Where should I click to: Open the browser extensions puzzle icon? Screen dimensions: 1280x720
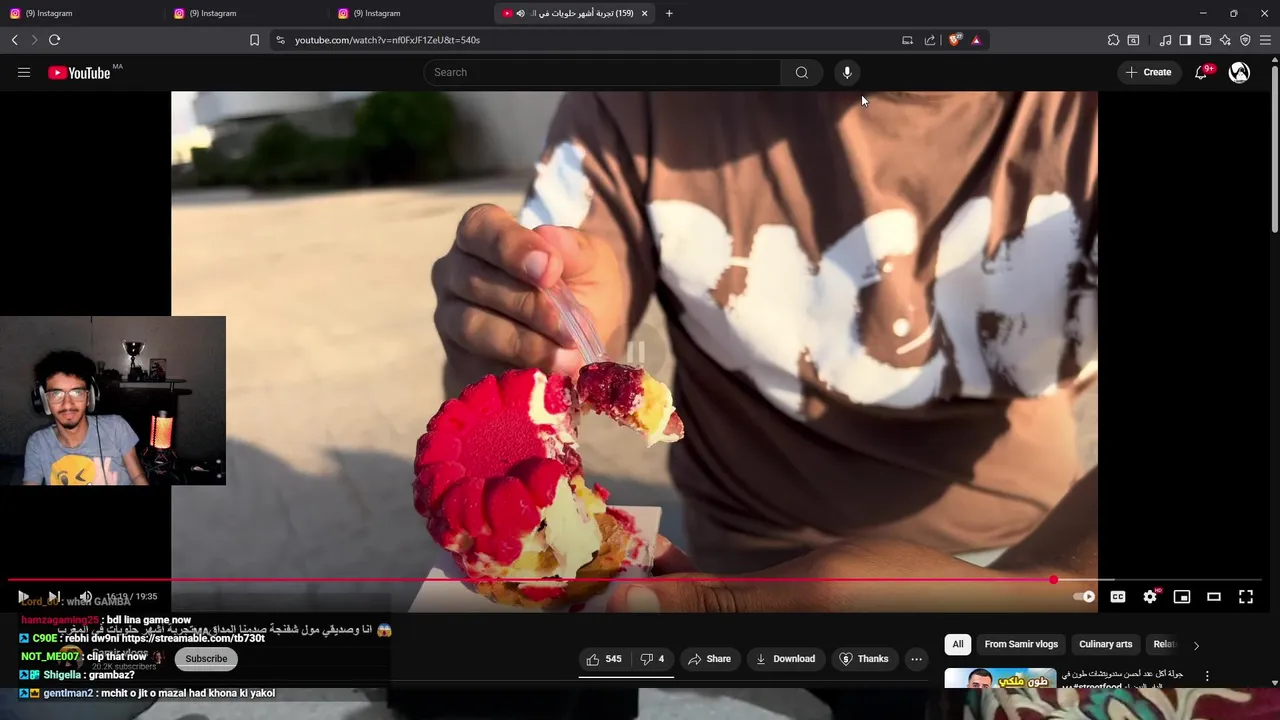click(1113, 40)
